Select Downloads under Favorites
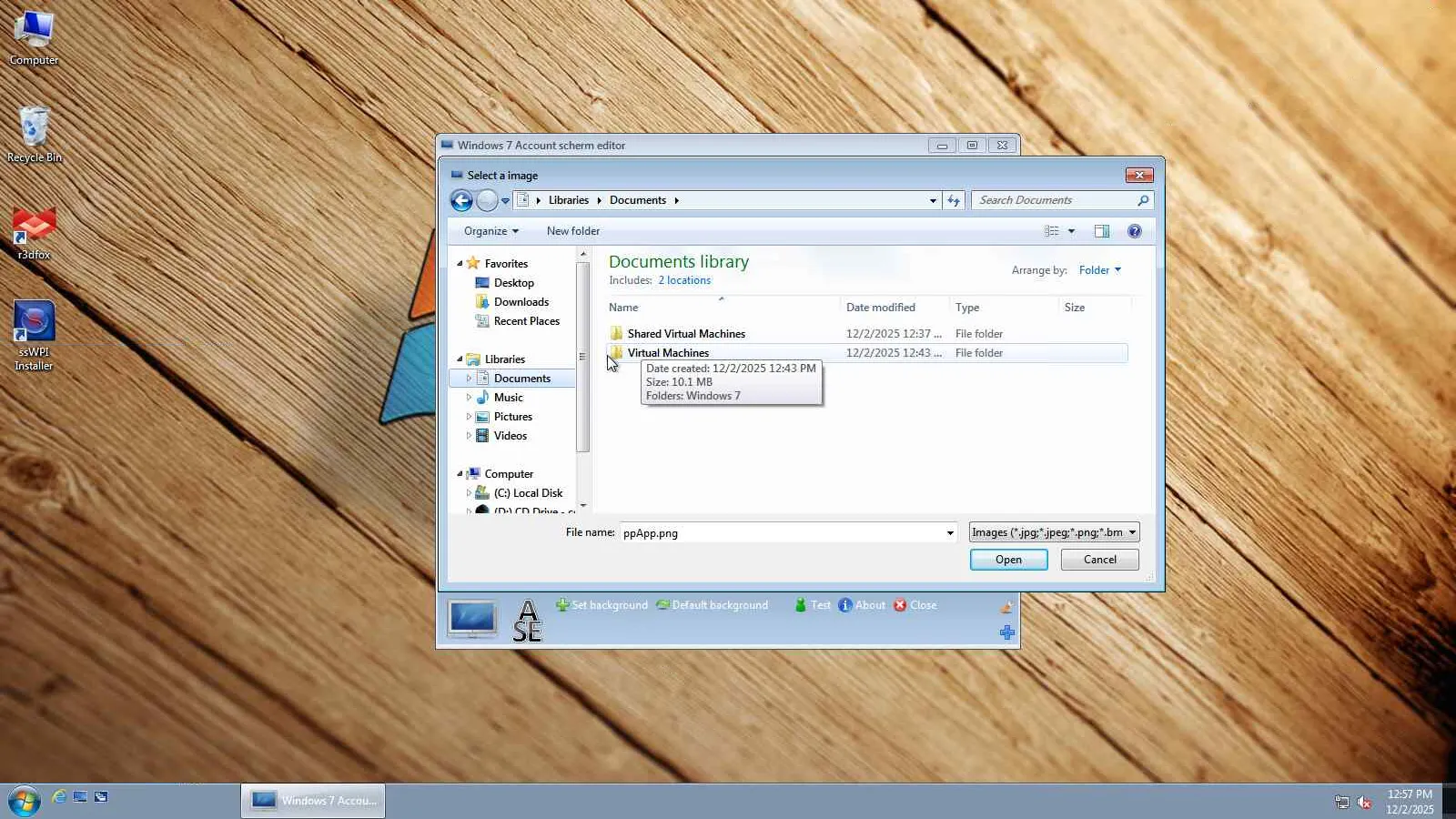Viewport: 1456px width, 819px height. [x=521, y=302]
